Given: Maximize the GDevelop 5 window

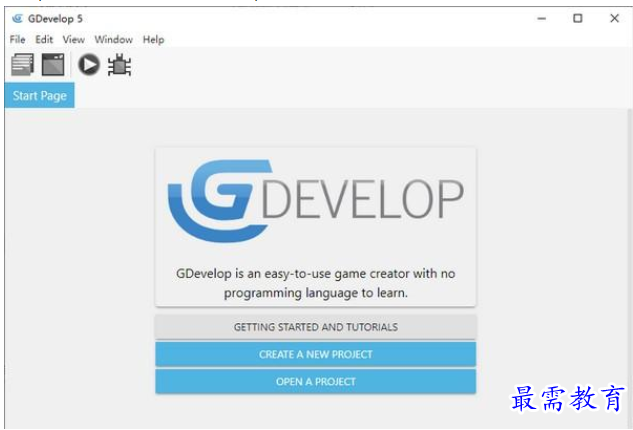Looking at the screenshot, I should coord(578,19).
